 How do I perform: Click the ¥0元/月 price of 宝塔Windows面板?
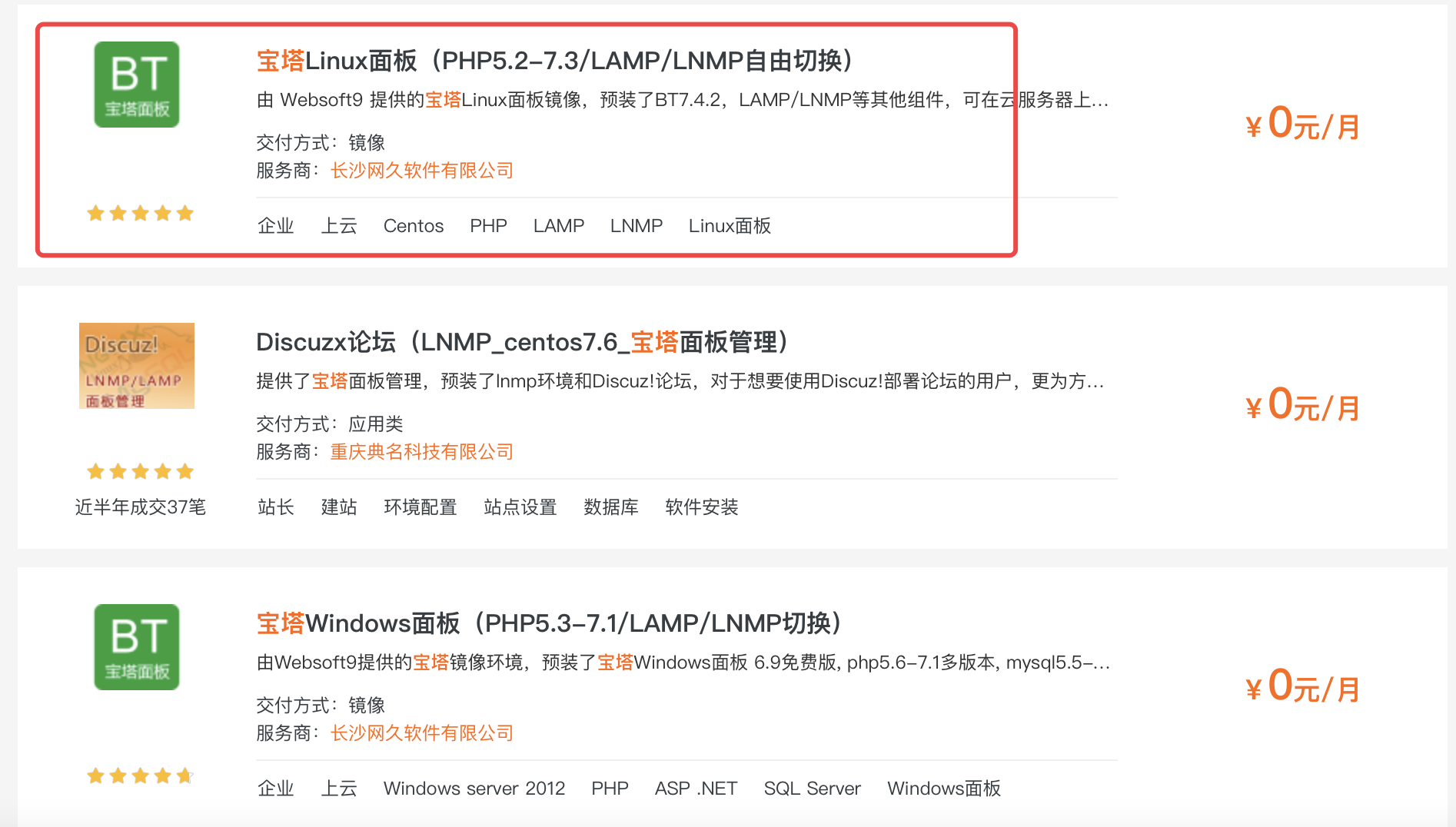[1303, 686]
